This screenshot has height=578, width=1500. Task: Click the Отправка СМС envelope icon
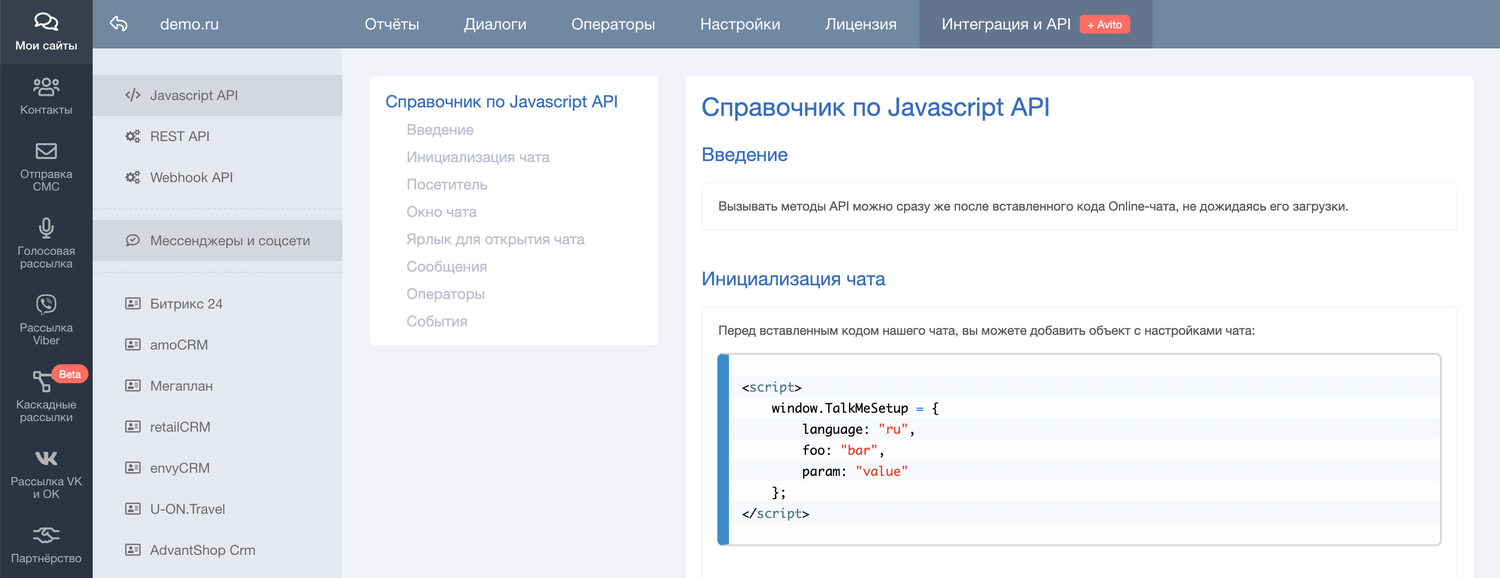pyautogui.click(x=46, y=151)
